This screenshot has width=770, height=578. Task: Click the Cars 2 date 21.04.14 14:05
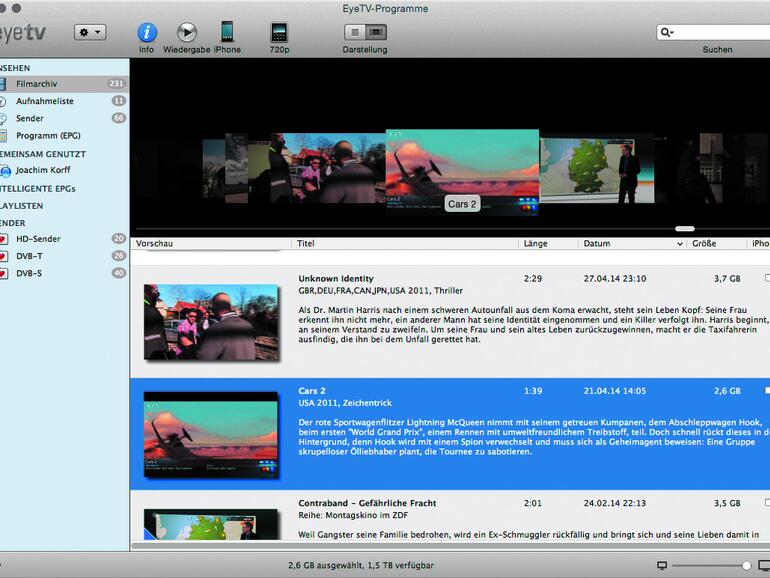coord(615,391)
